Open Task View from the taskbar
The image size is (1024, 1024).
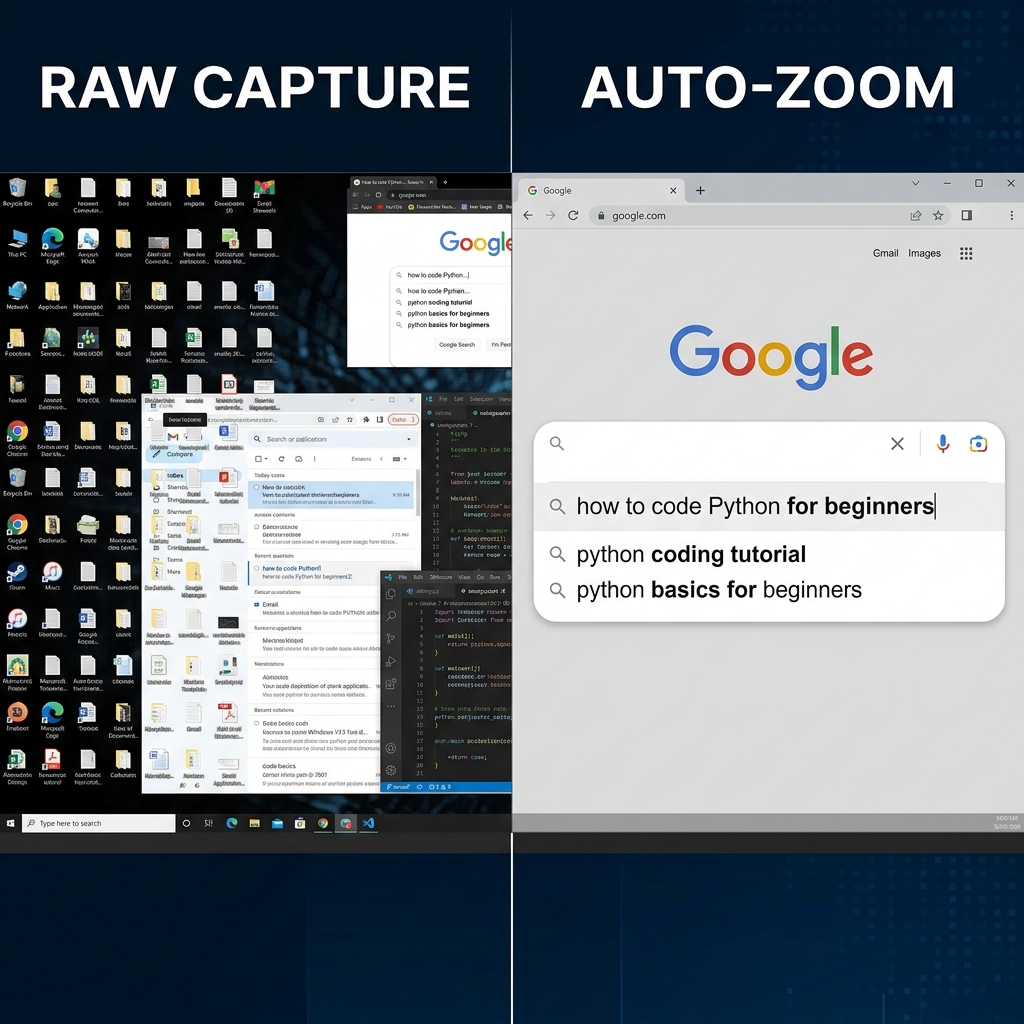coord(209,824)
